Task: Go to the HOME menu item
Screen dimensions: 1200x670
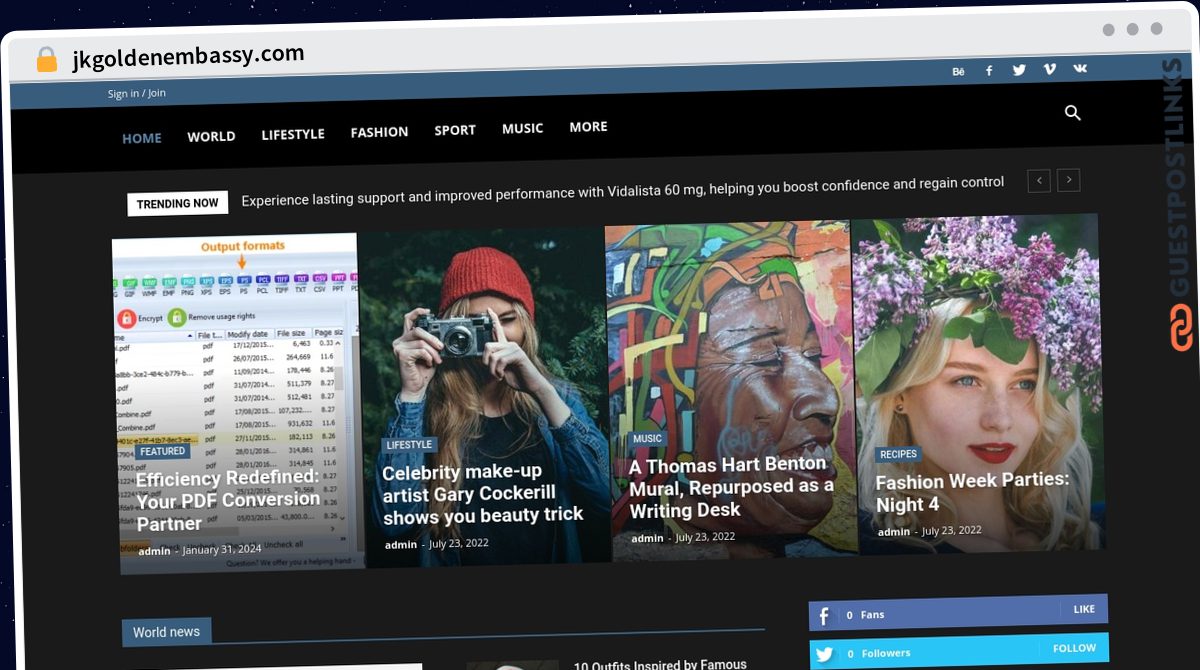Action: [x=142, y=138]
